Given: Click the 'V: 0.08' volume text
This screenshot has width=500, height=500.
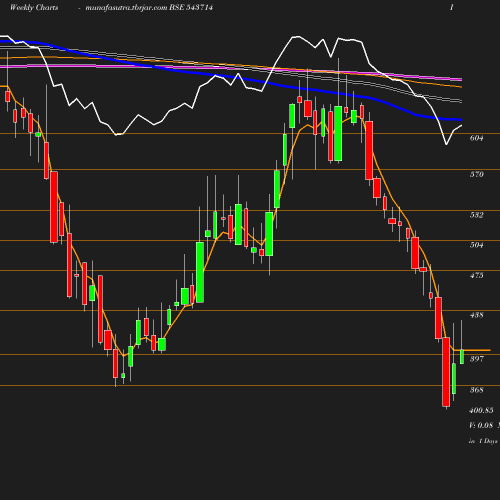Looking at the screenshot, I should tap(481, 425).
